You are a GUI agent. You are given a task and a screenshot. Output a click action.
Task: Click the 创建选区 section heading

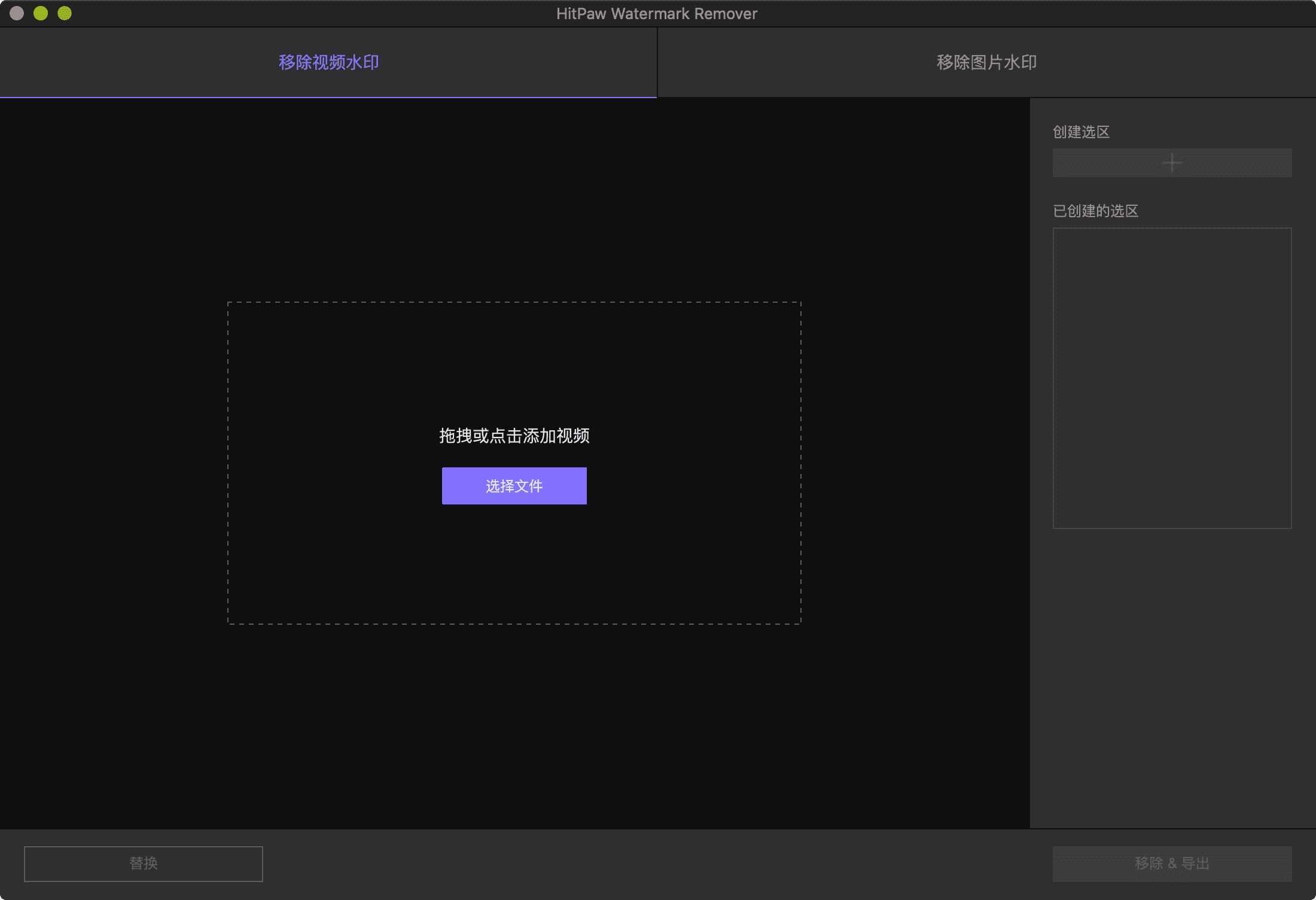click(1080, 132)
